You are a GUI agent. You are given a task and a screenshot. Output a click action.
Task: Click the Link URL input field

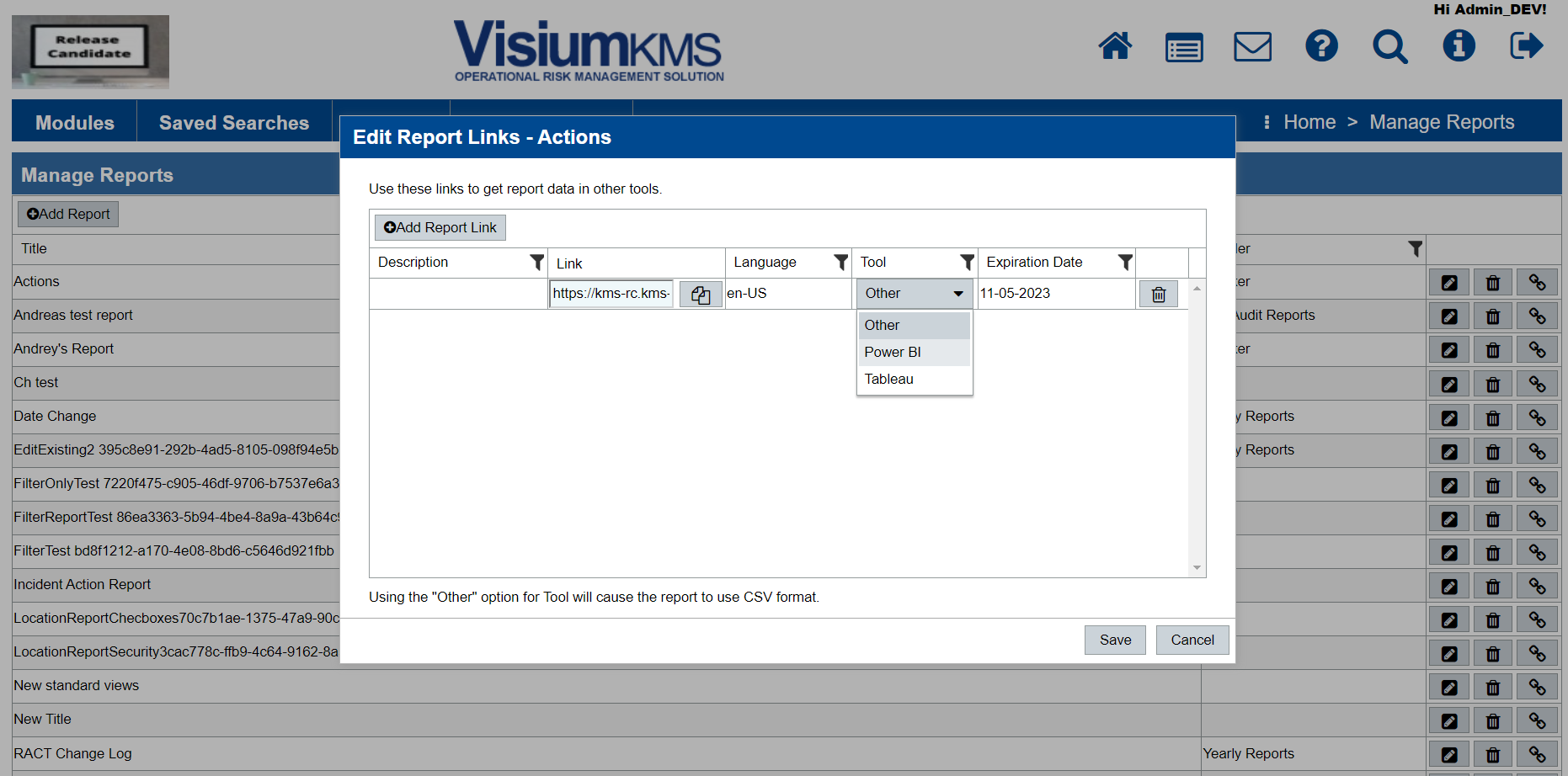pos(611,294)
